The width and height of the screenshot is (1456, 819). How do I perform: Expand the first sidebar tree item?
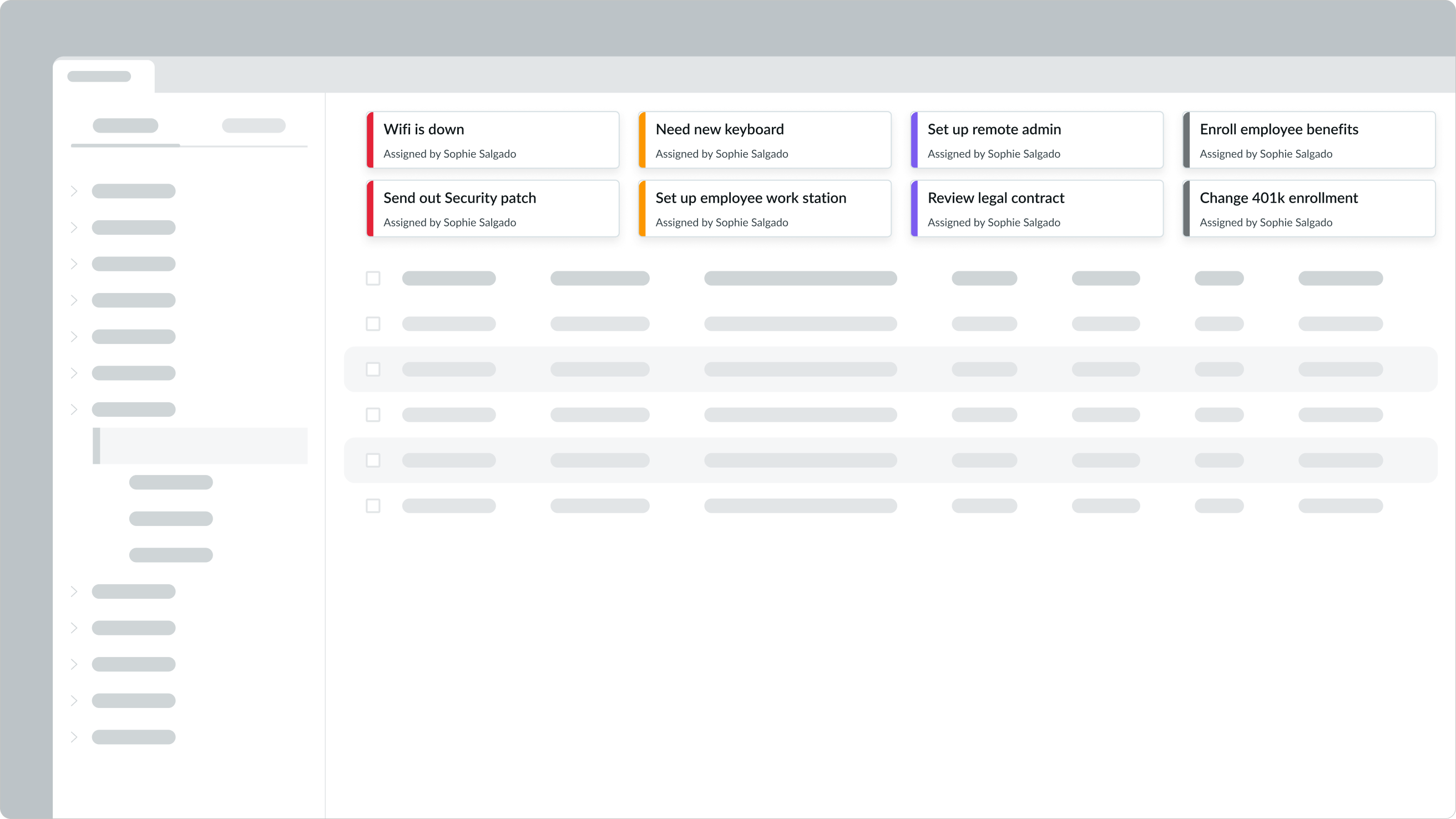(74, 191)
